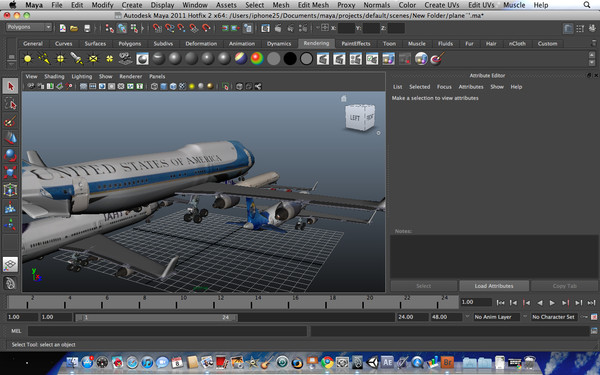The width and height of the screenshot is (600, 375).
Task: Switch to the Animation shelf tab
Action: [x=241, y=44]
